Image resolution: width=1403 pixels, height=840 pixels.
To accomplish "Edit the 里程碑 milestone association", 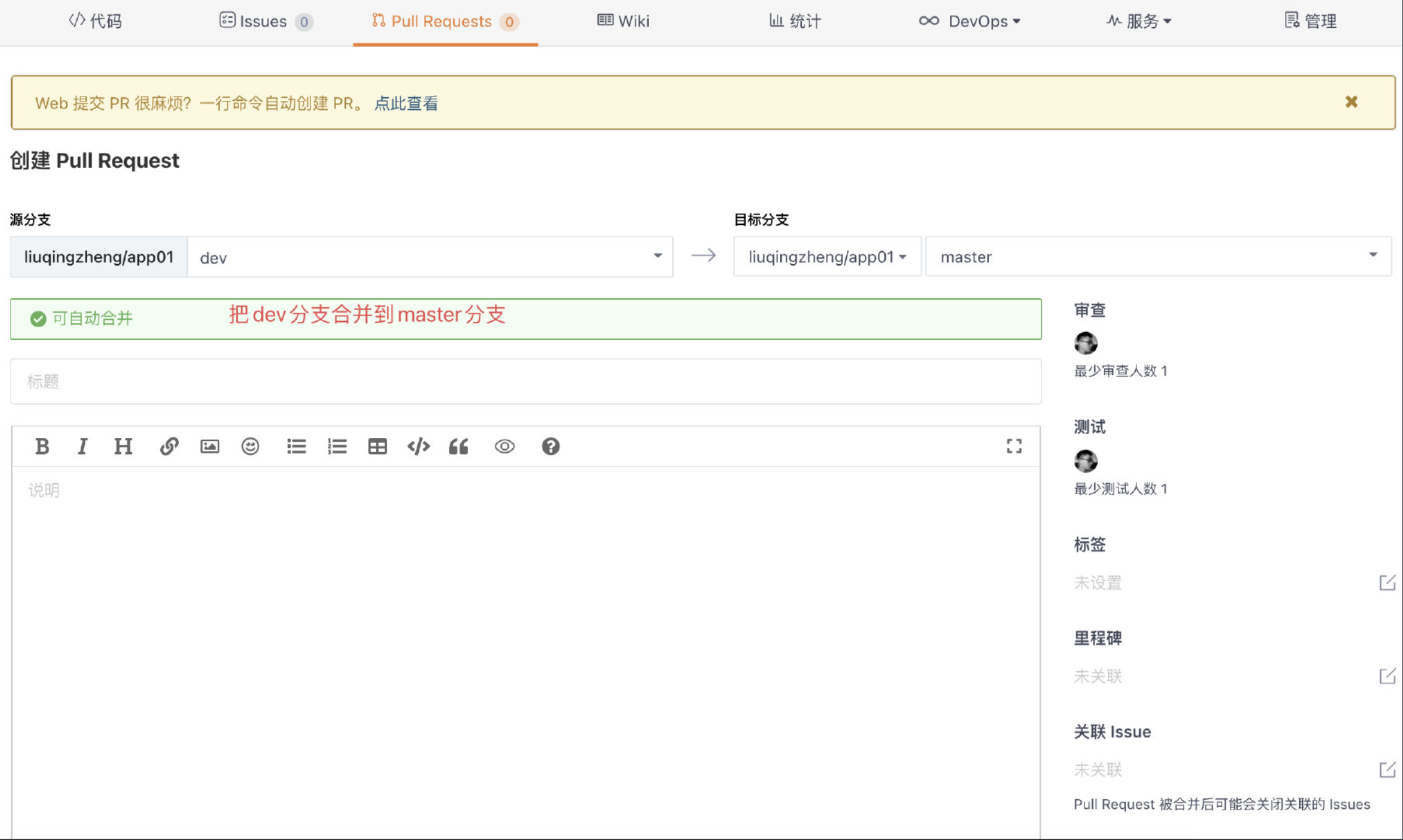I will click(1387, 676).
